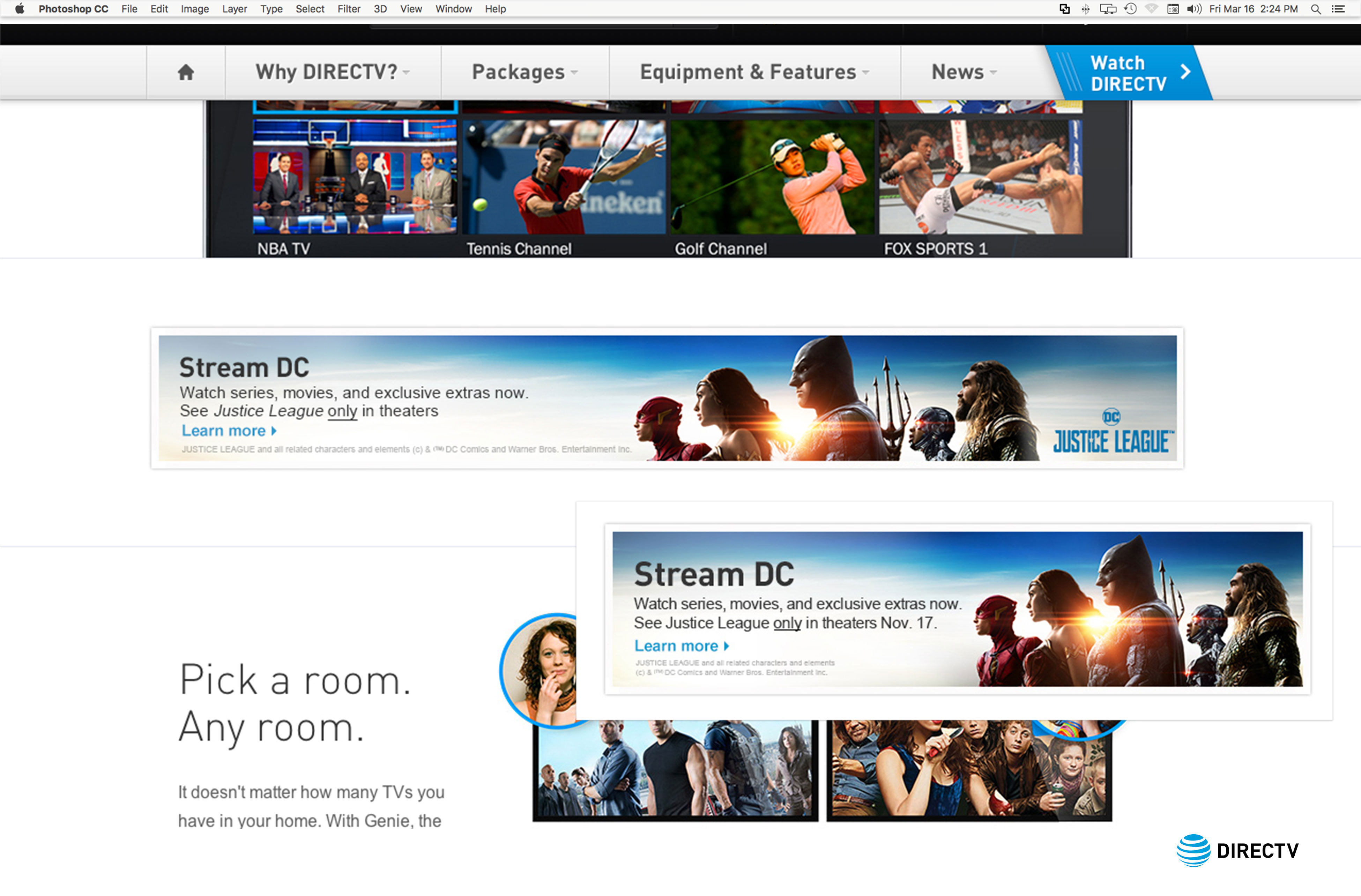Image resolution: width=1361 pixels, height=896 pixels.
Task: Click the Spotlight search icon
Action: 1316,9
